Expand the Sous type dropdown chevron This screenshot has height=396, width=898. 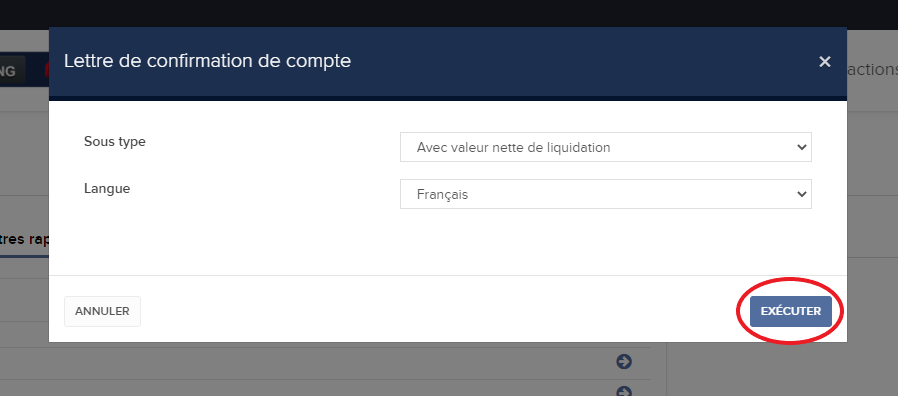click(x=801, y=147)
